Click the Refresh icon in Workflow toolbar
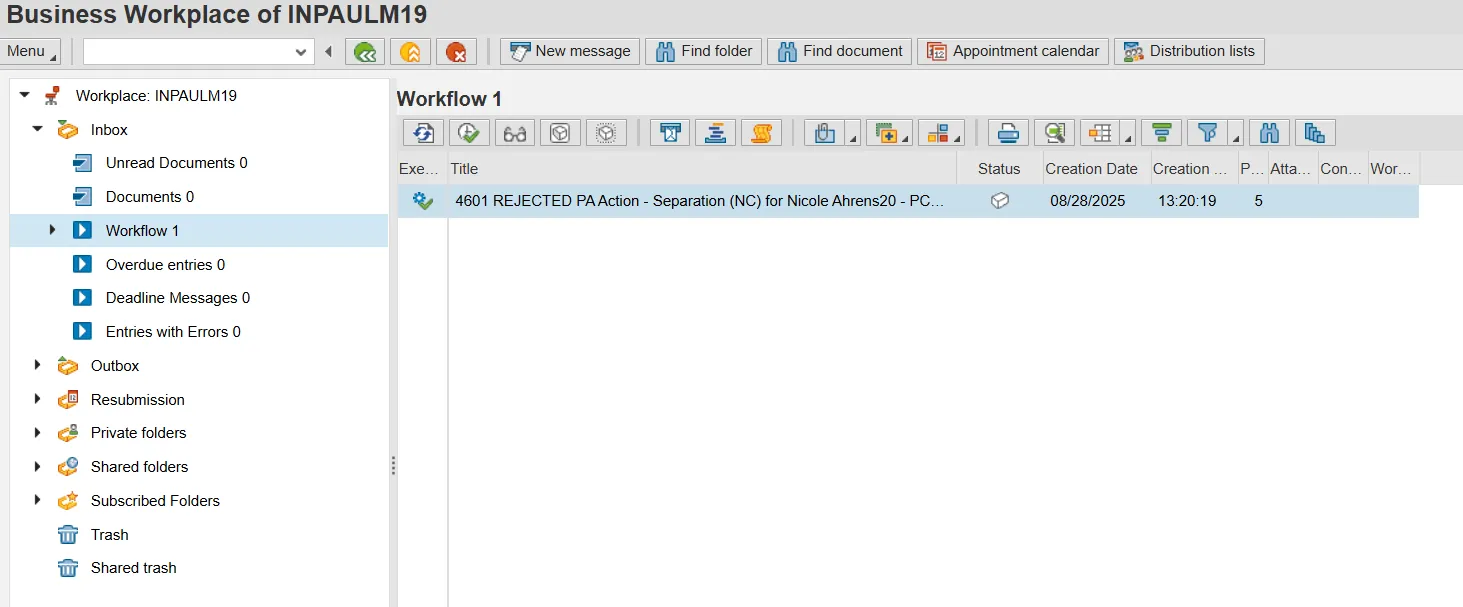Image resolution: width=1463 pixels, height=607 pixels. (x=423, y=133)
